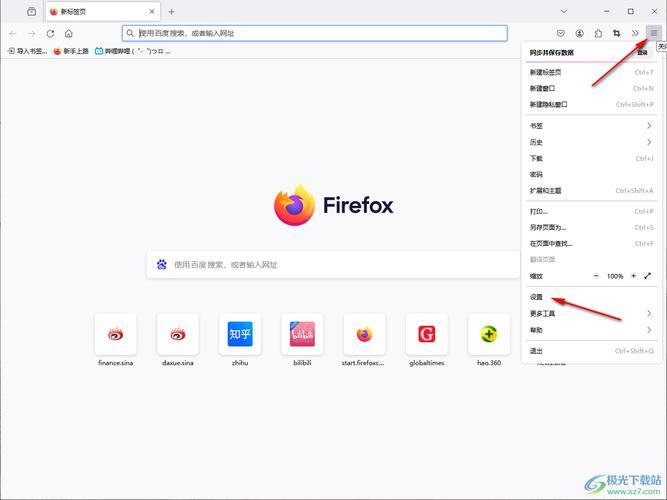Screen dimensions: 667x500
Task: Go forward with the forward arrow
Action: click(31, 33)
